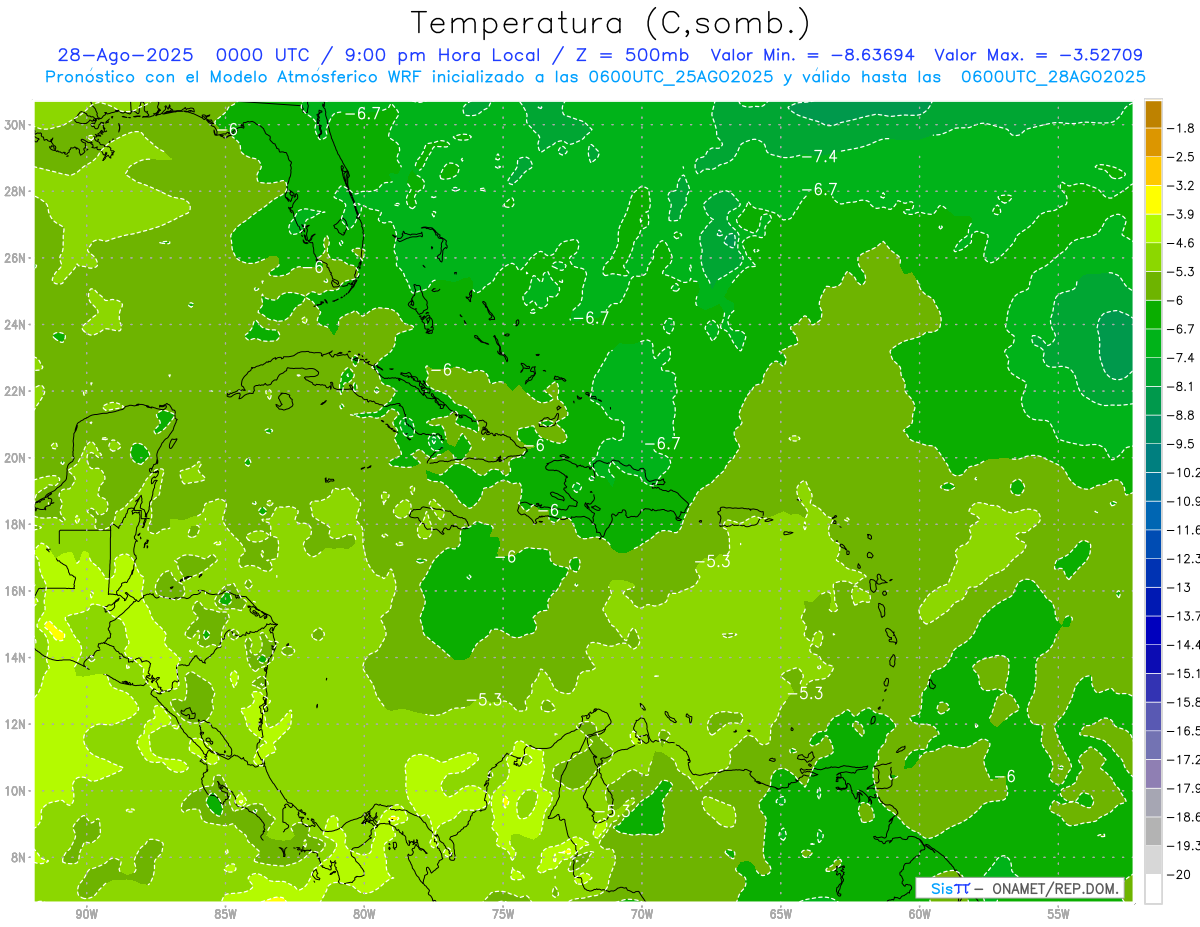Click the '-13' colorbar scale value
This screenshot has height=927, width=1200.
pyautogui.click(x=1178, y=587)
